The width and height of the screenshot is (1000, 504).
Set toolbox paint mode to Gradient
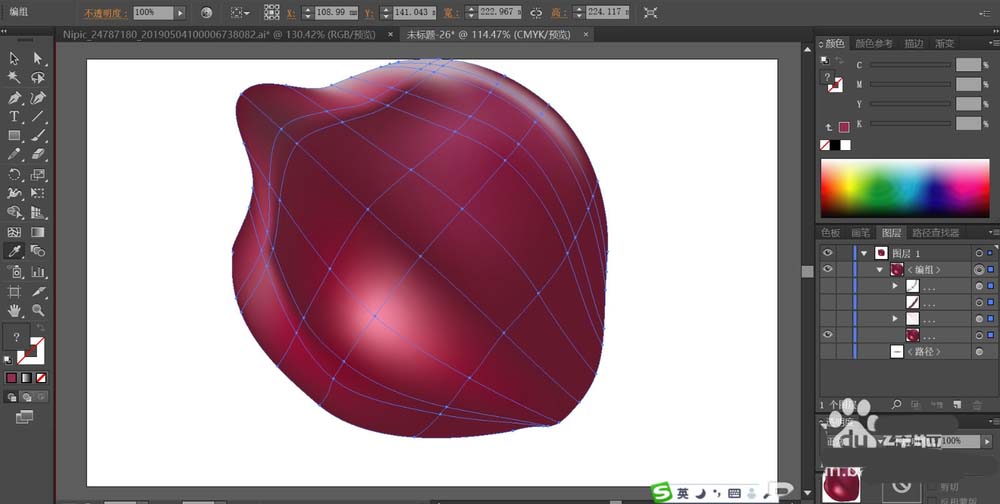26,378
